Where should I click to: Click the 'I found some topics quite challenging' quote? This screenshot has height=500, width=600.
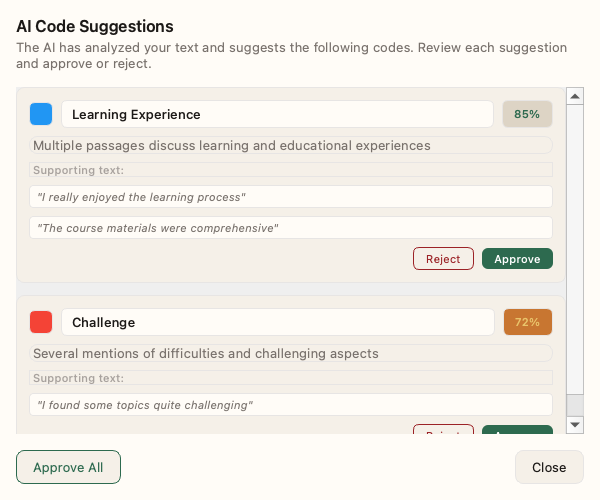click(291, 405)
